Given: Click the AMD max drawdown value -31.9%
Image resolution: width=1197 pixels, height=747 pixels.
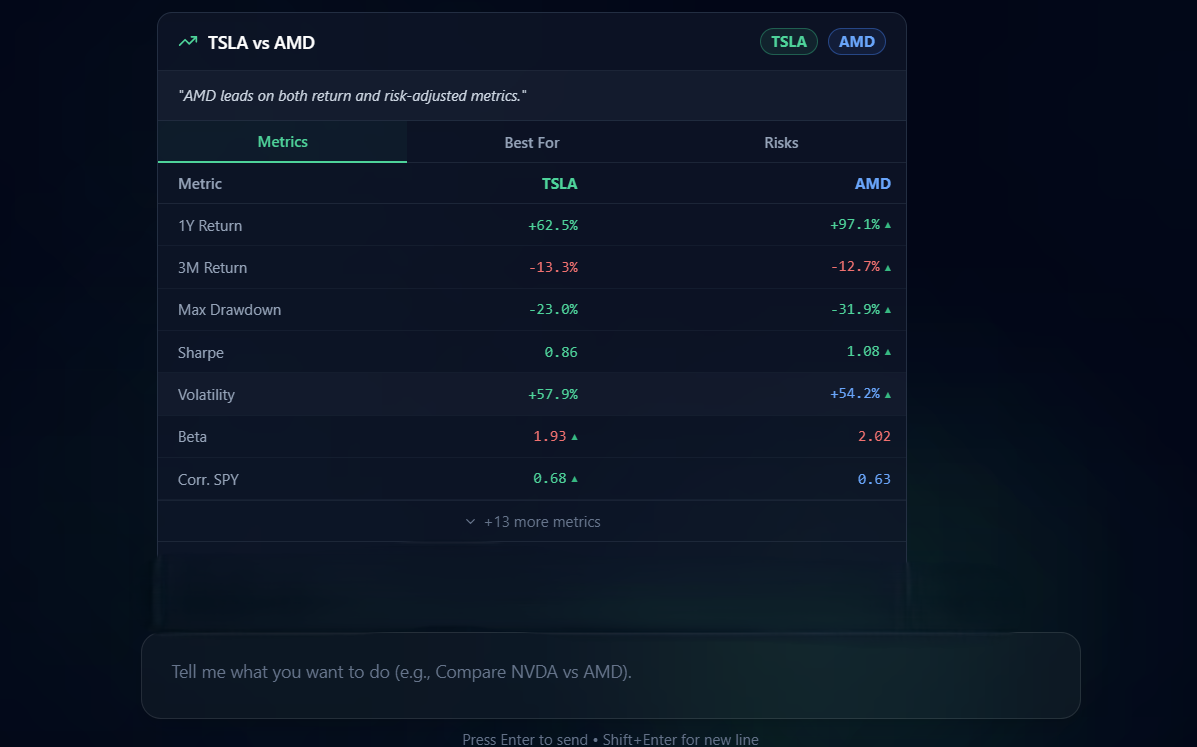Looking at the screenshot, I should coord(855,309).
